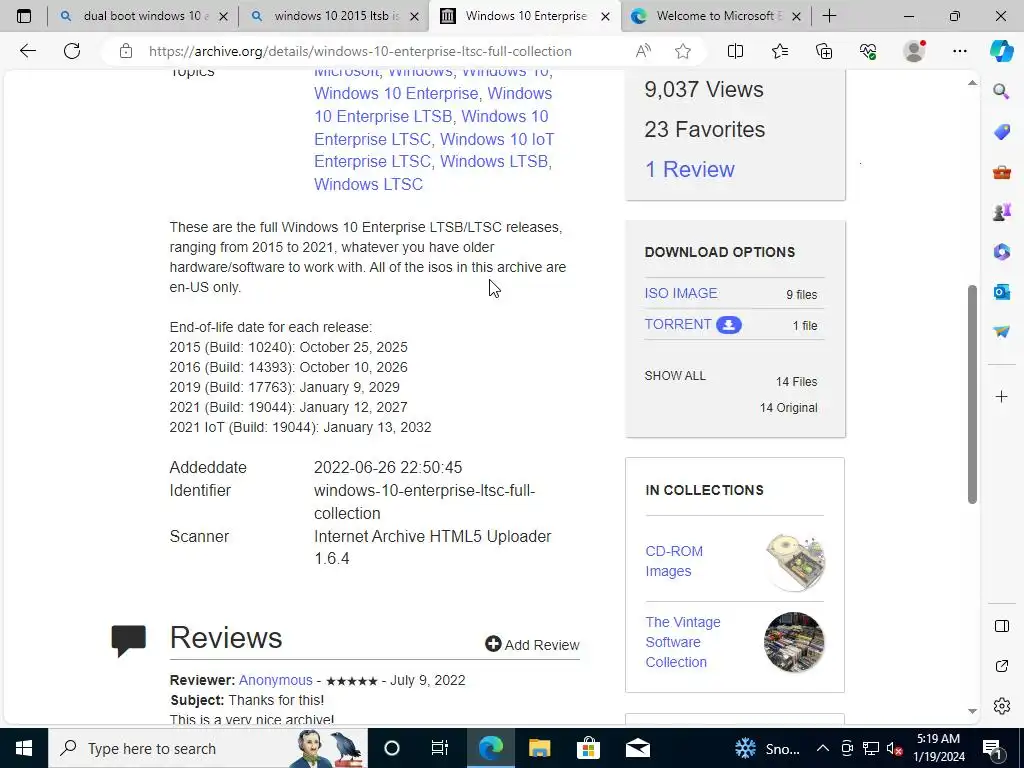Click the CD-ROM Images thumbnail
Screen dimensions: 1024x768
tap(795, 561)
